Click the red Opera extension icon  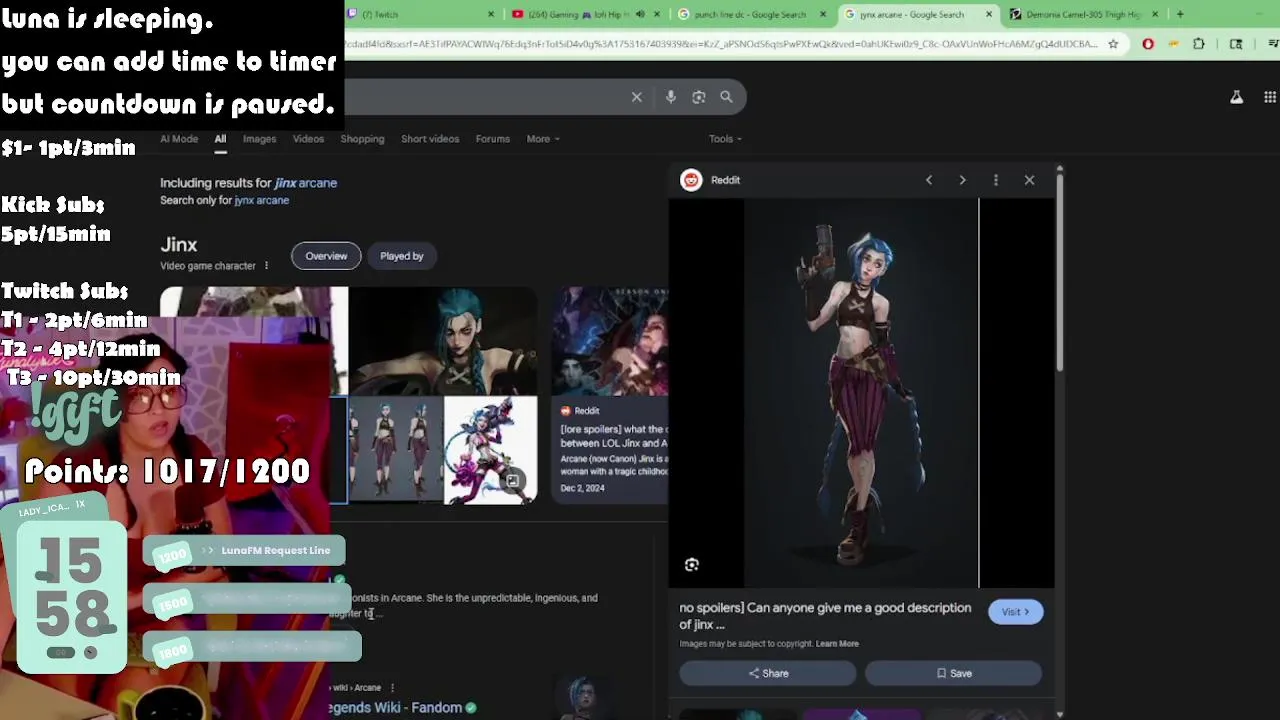pos(1147,44)
